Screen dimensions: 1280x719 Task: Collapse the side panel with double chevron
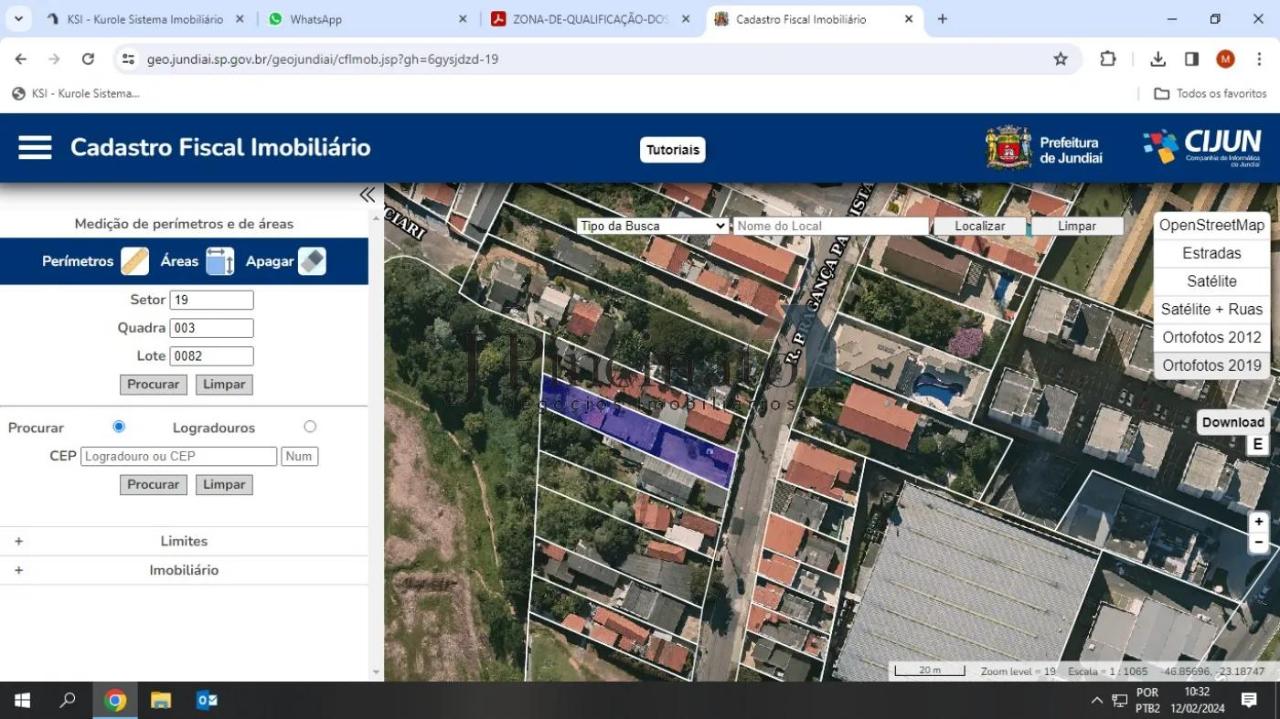pos(367,195)
